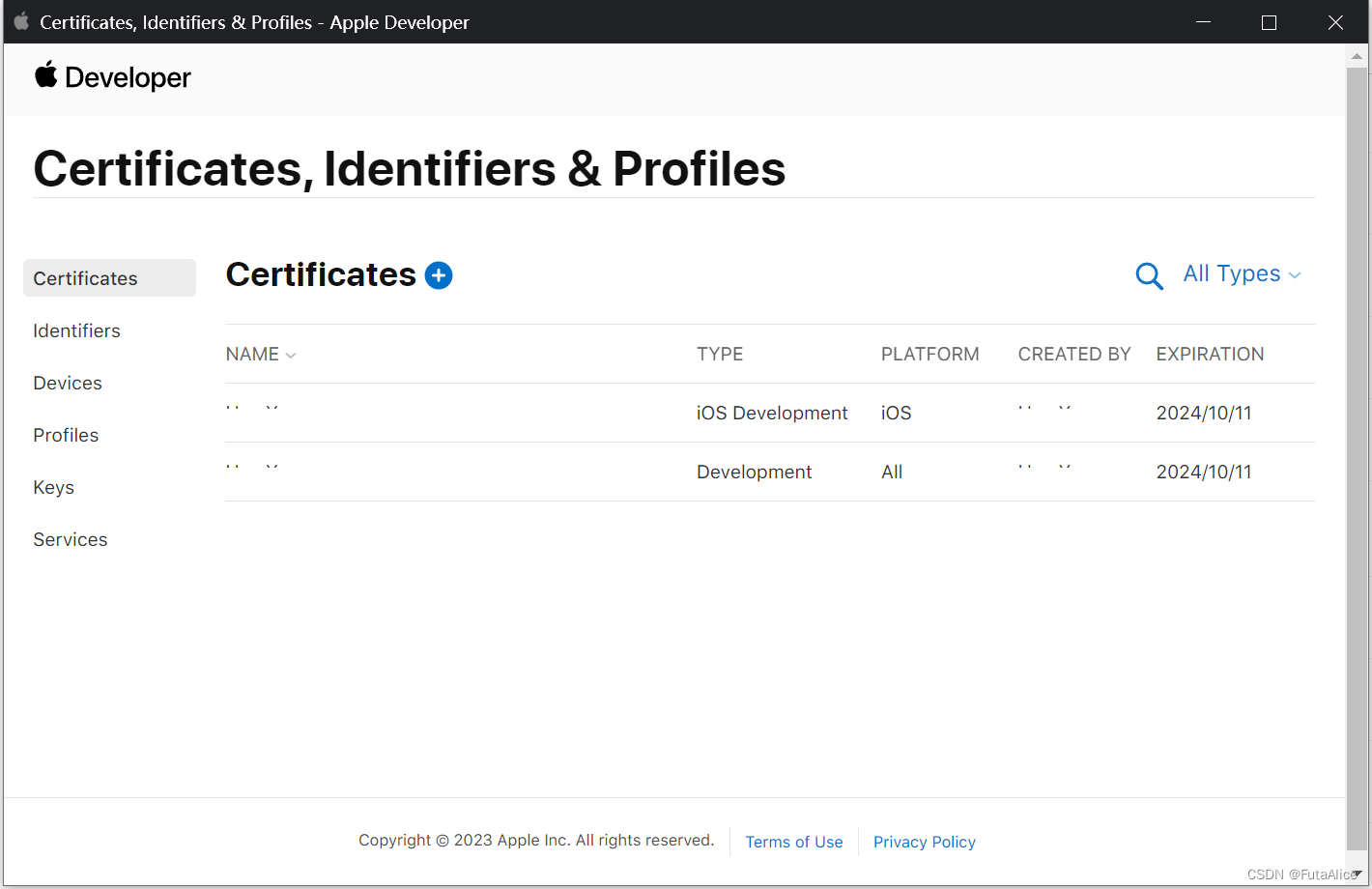Switch to the Keys section

[54, 487]
